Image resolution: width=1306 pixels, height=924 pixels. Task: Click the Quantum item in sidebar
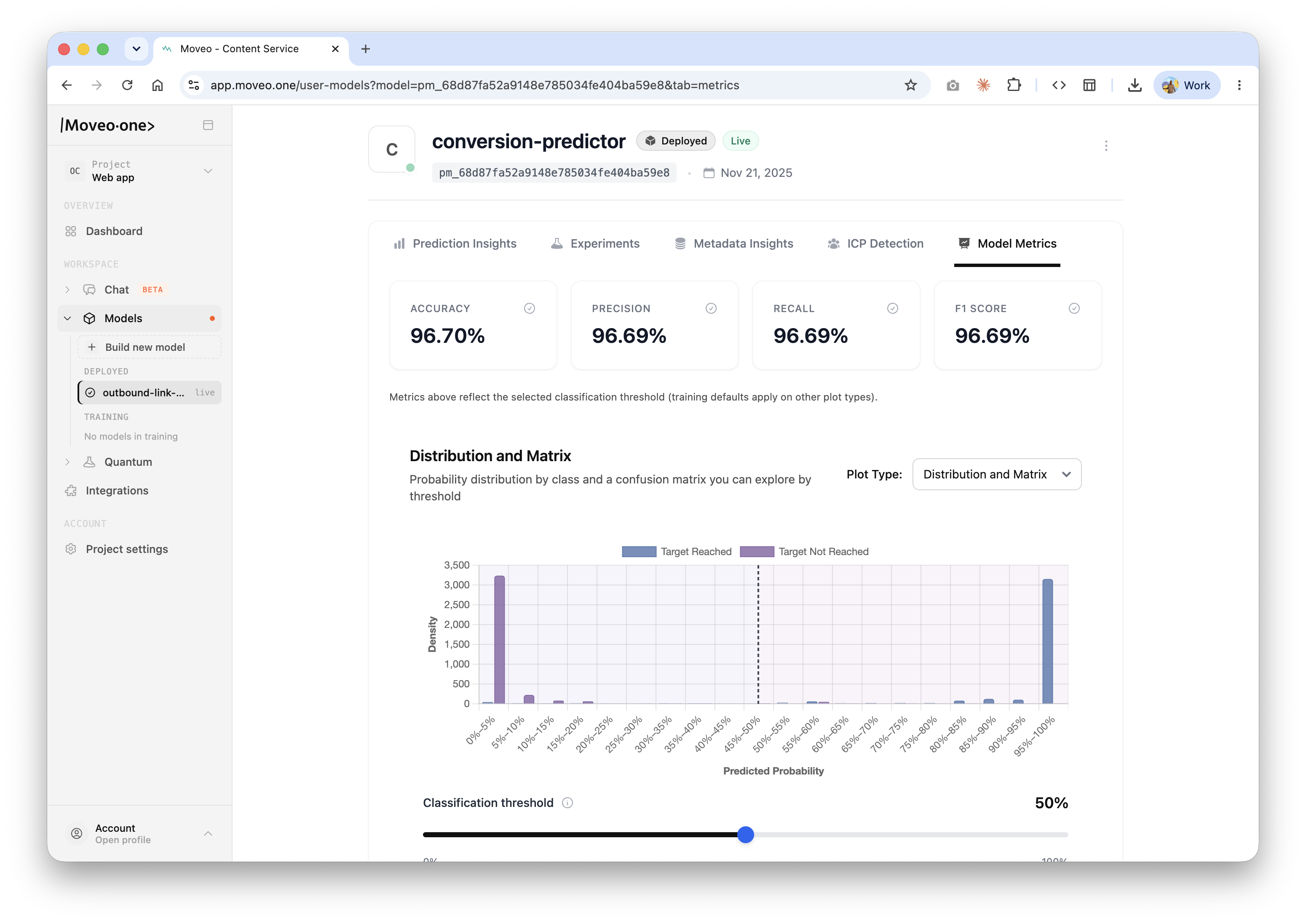point(128,462)
